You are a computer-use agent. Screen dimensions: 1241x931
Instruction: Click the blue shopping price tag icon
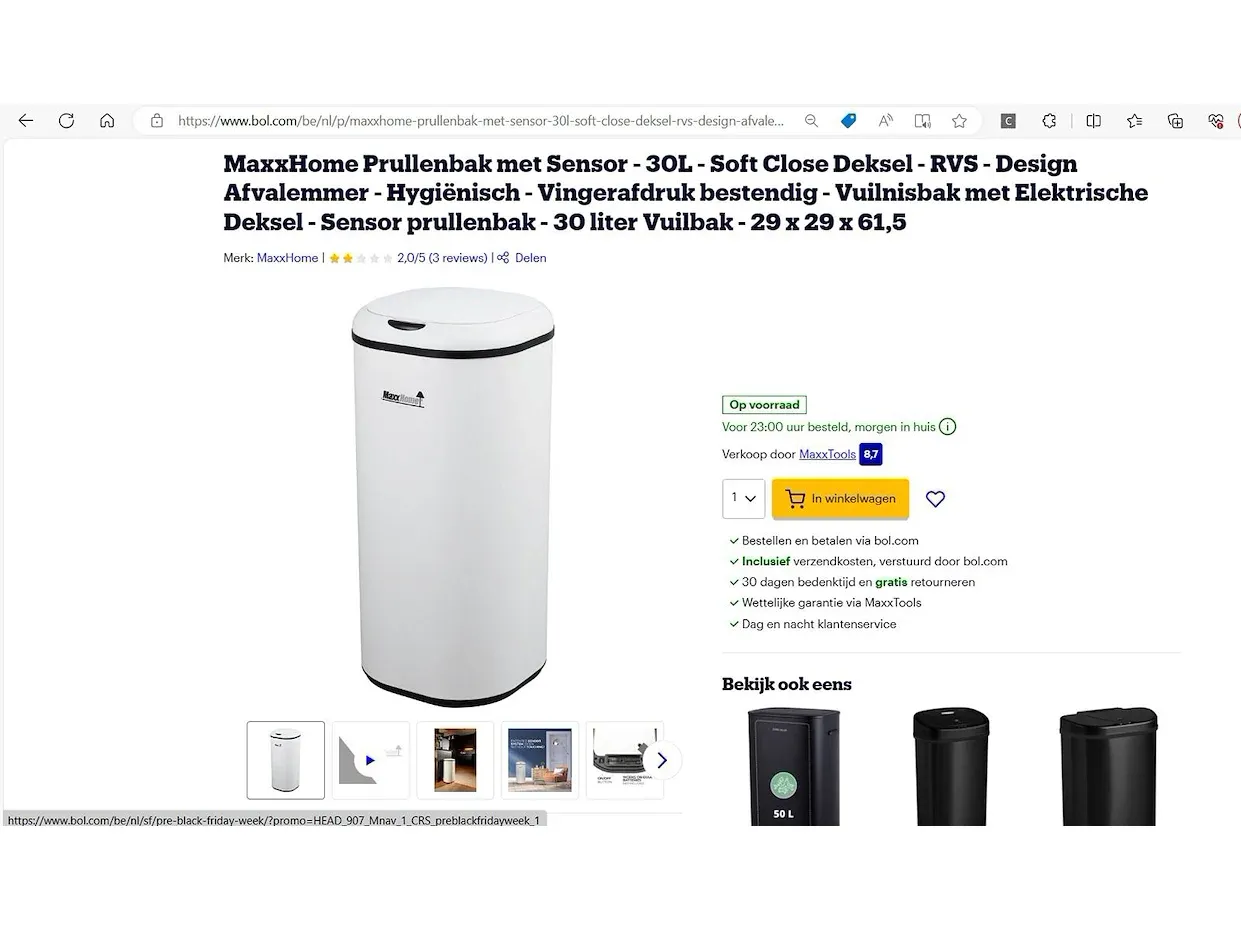point(848,121)
